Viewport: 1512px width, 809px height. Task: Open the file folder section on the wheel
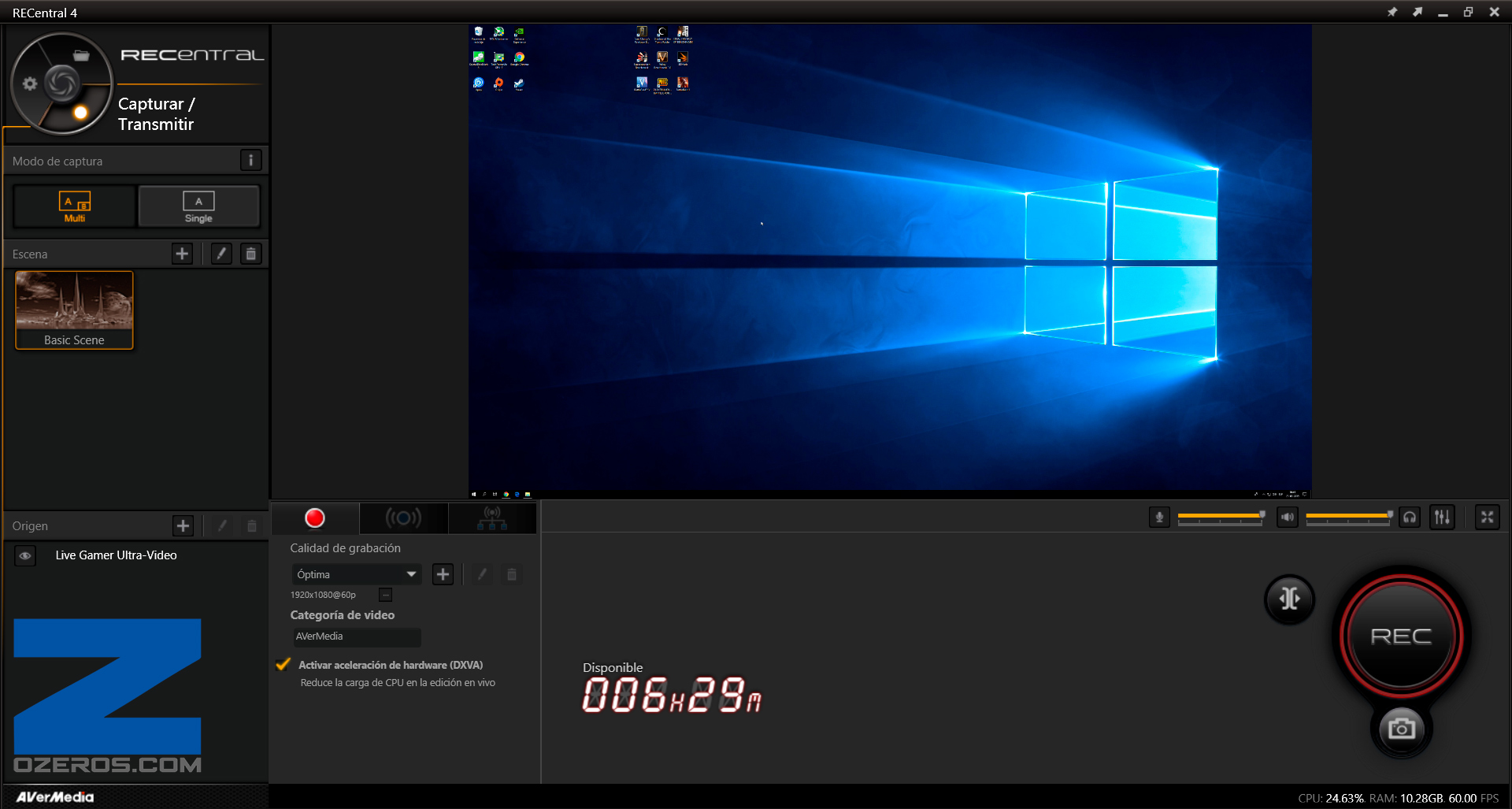[81, 55]
